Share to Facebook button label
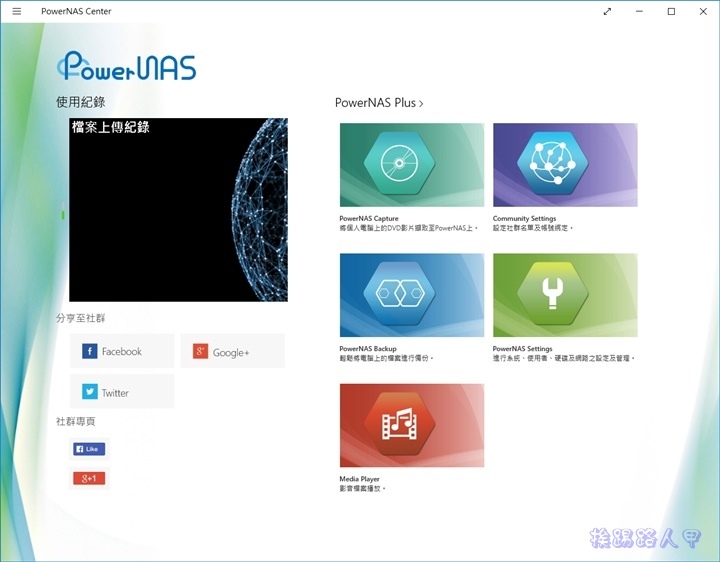Viewport: 720px width, 562px height. 122,352
